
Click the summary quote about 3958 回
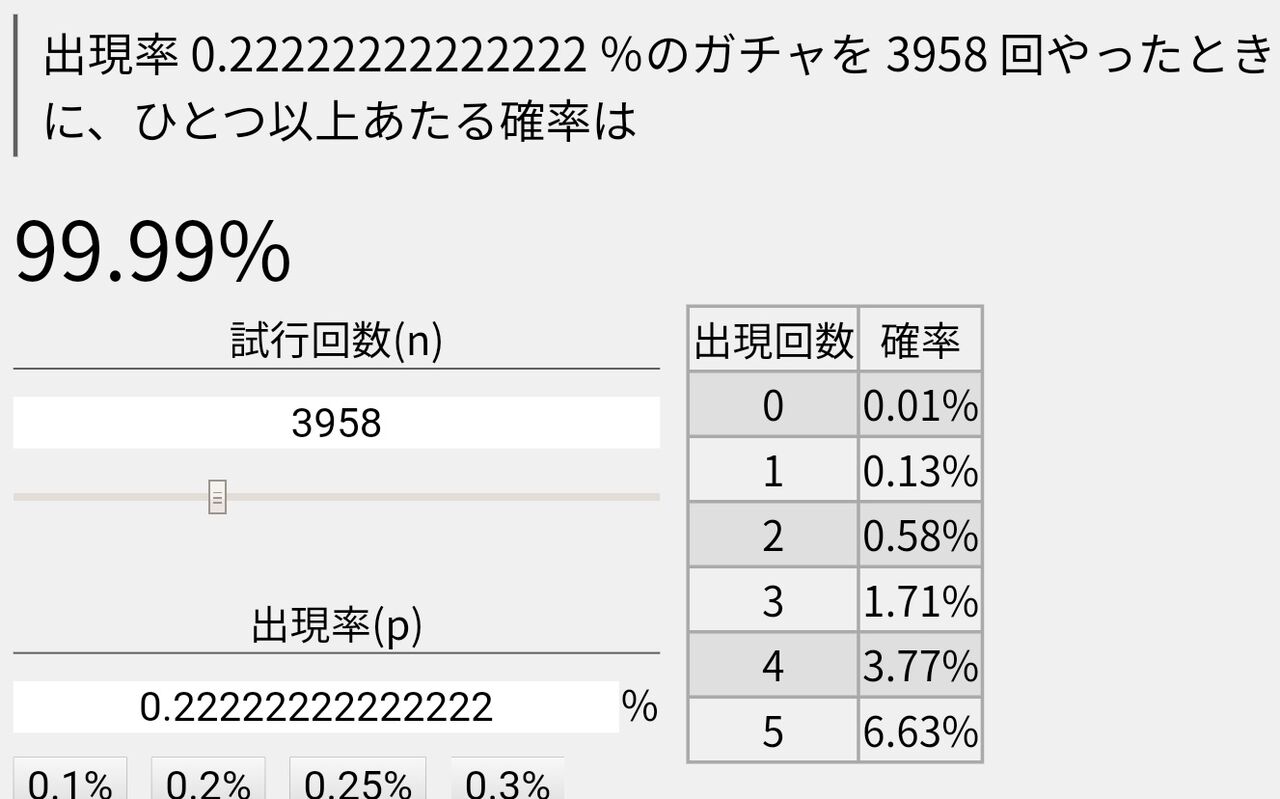(x=657, y=90)
